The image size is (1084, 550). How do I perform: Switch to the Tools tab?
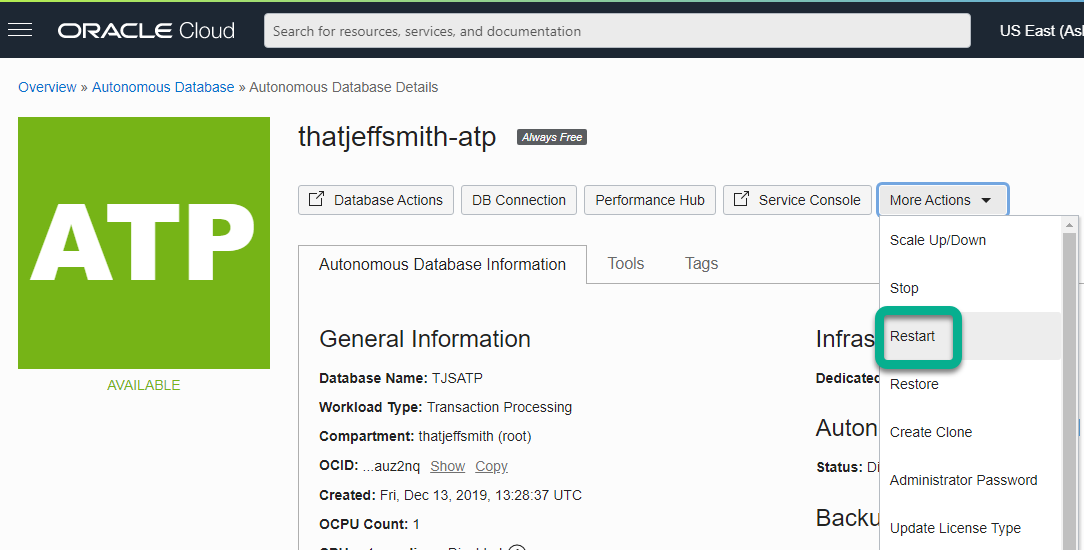[x=626, y=264]
